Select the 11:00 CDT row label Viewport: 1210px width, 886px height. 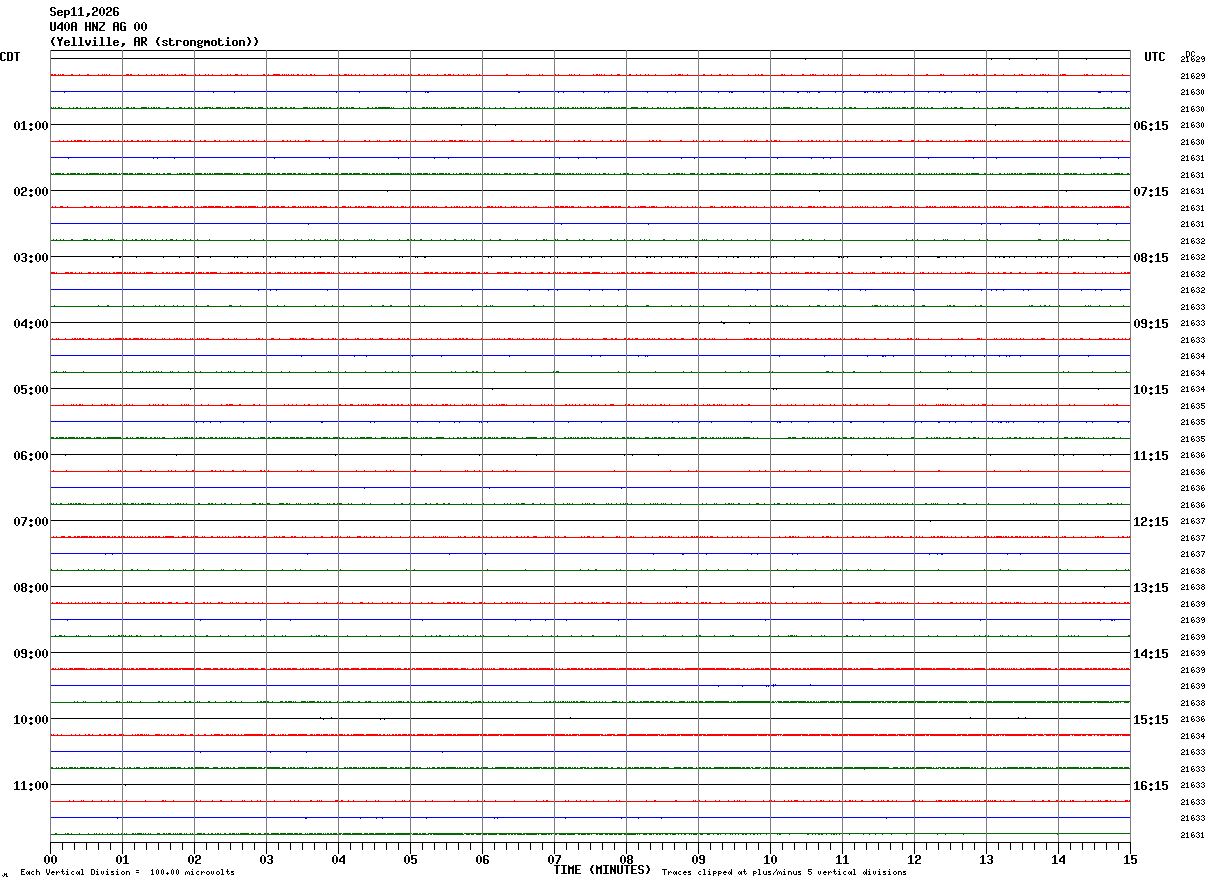pyautogui.click(x=31, y=785)
